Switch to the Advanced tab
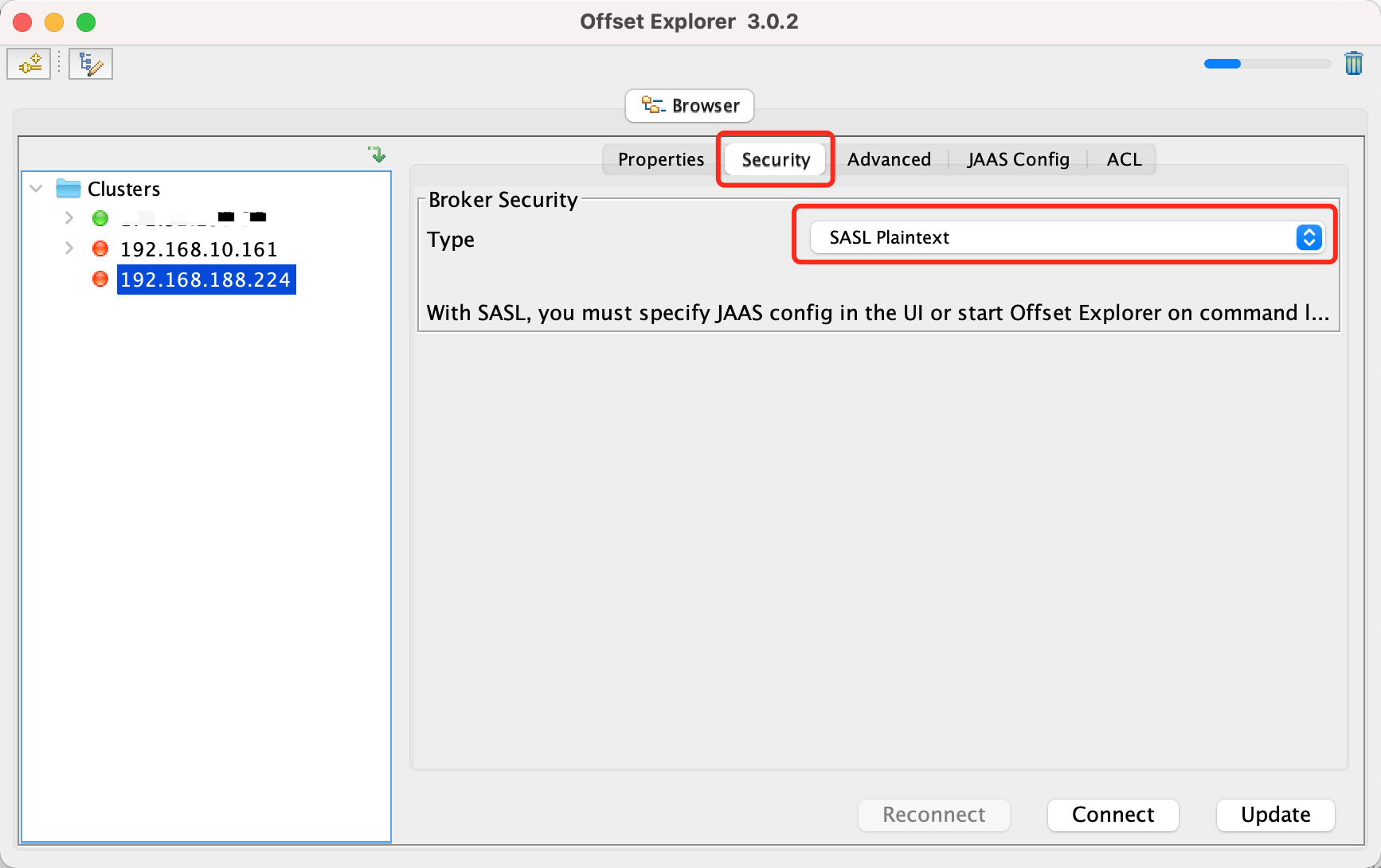1381x868 pixels. pos(889,159)
